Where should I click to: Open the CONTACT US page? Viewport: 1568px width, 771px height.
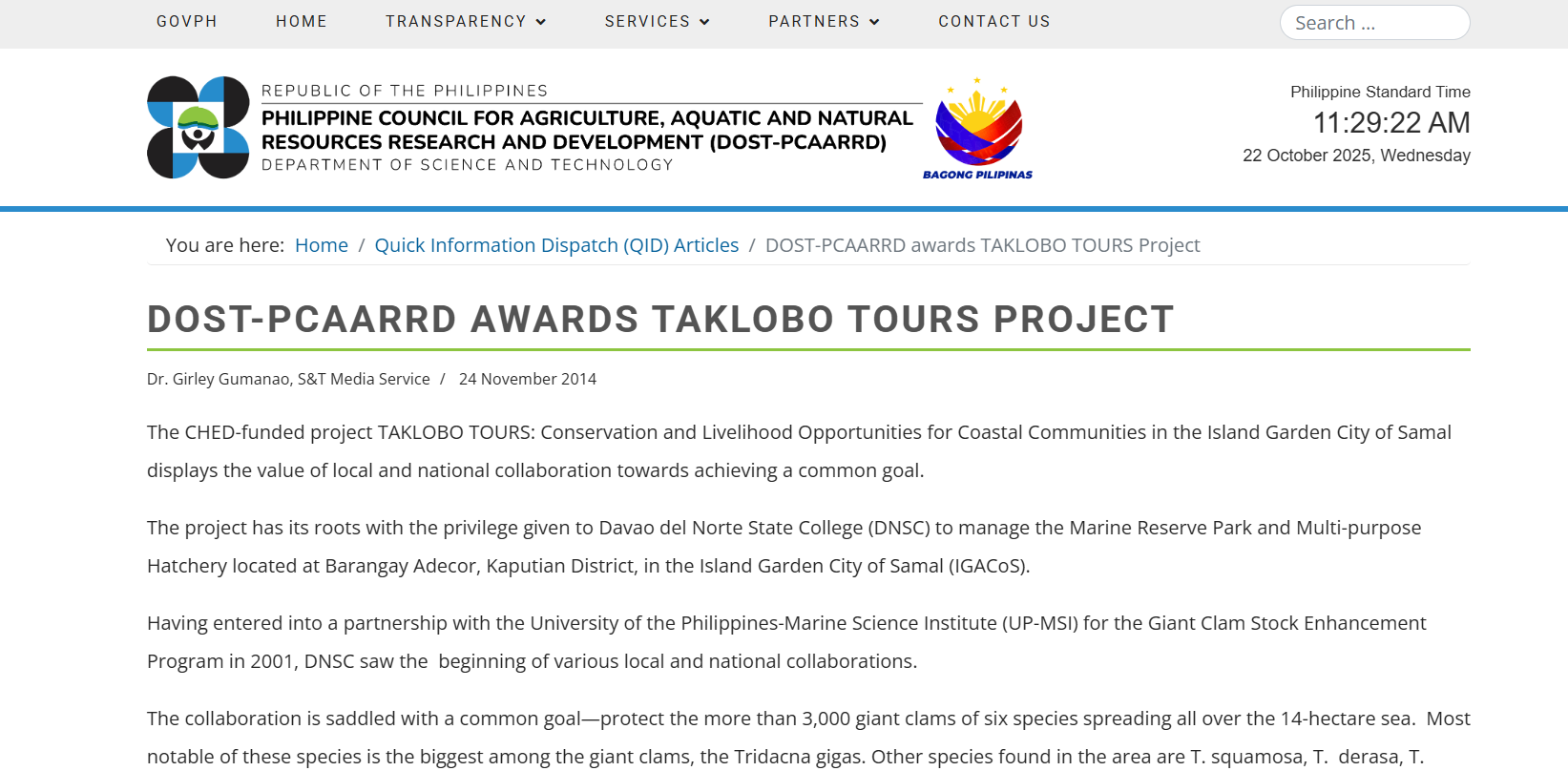click(x=994, y=21)
